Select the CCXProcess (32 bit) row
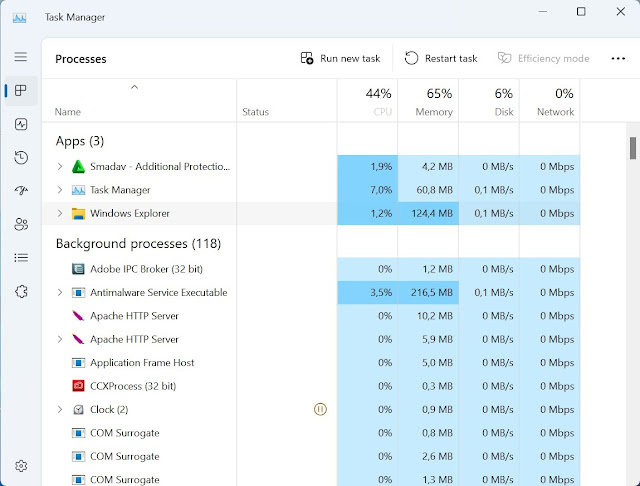This screenshot has height=486, width=640. 311,386
